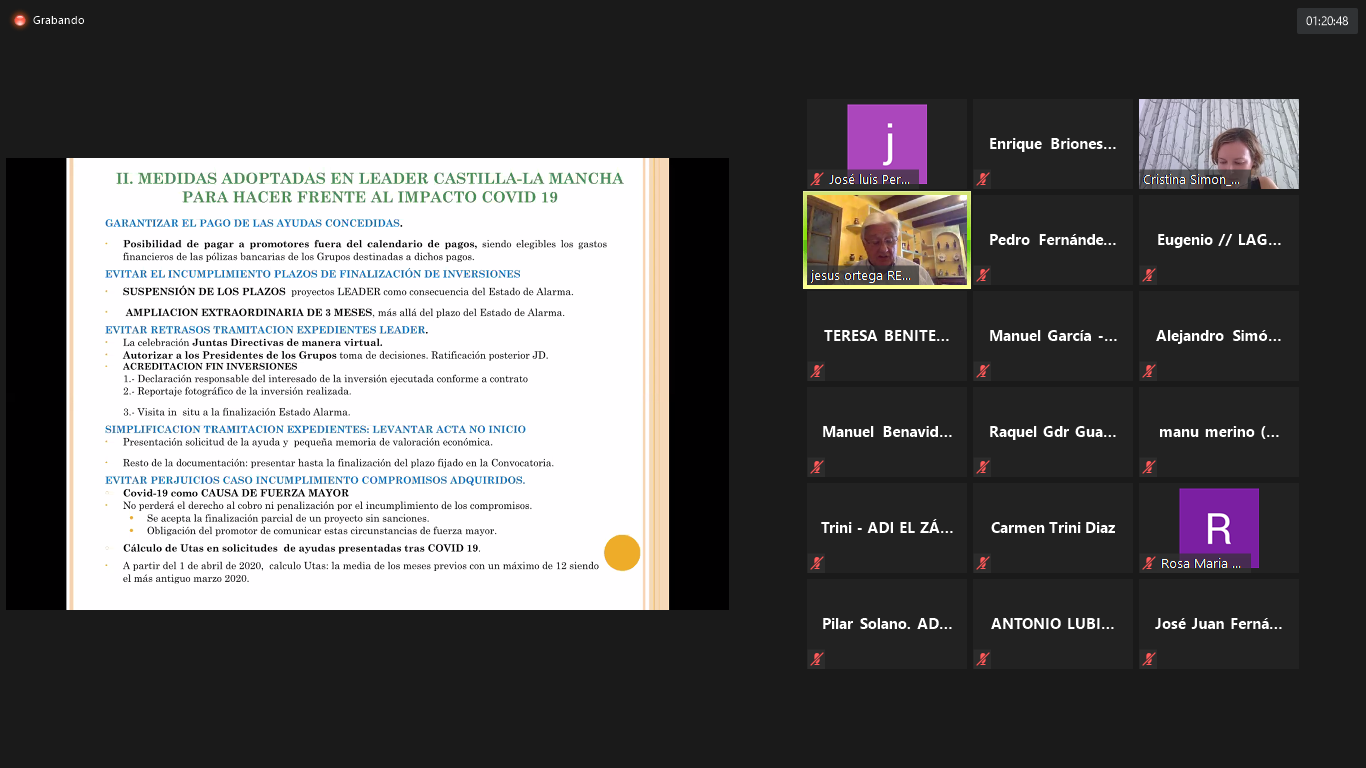Click the red recording indicator icon
The height and width of the screenshot is (768, 1366).
pyautogui.click(x=19, y=20)
